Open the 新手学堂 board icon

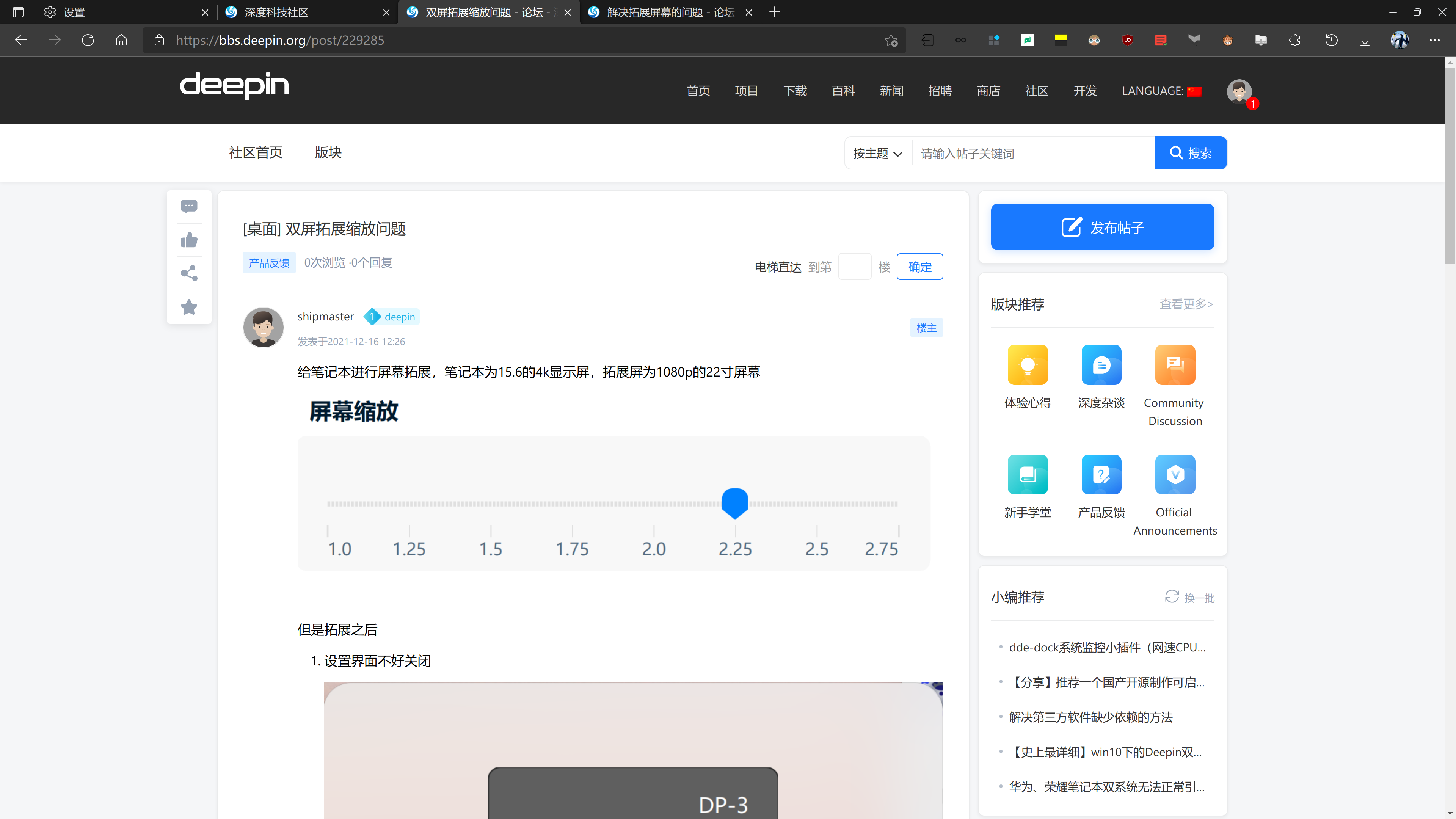[1027, 474]
